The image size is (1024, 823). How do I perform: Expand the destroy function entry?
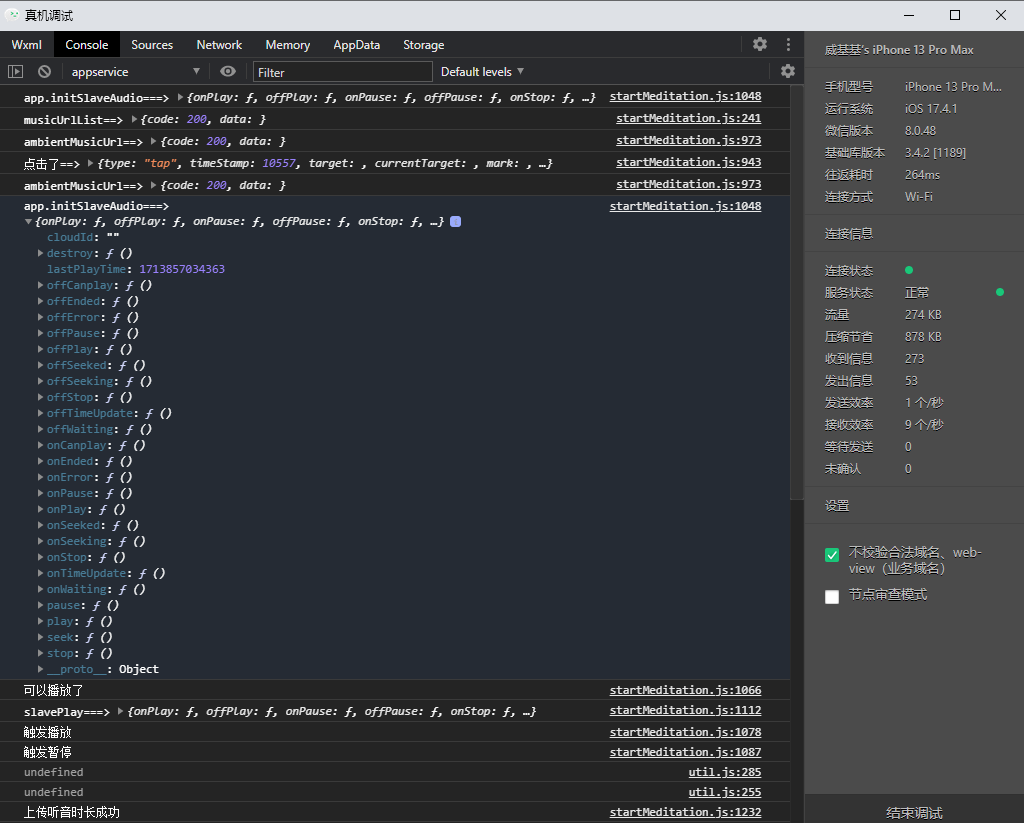(40, 253)
